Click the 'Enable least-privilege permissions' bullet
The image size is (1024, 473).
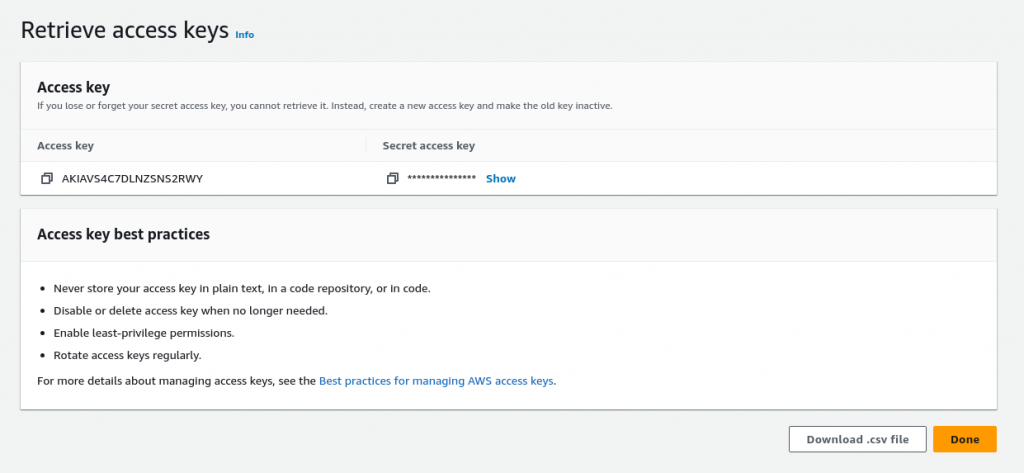click(135, 332)
